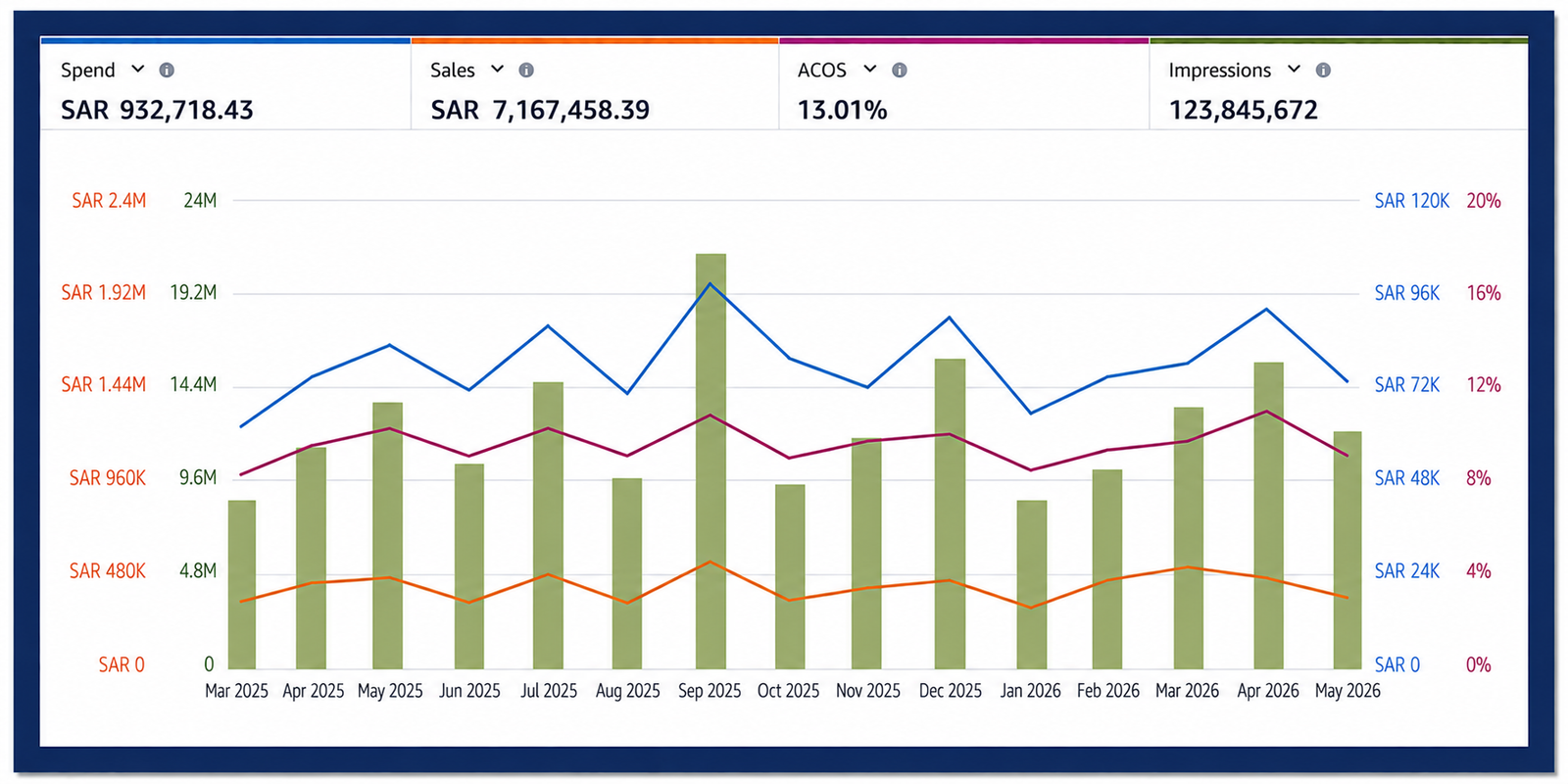Click the Spend metric label
This screenshot has height=784, width=1568.
point(88,71)
